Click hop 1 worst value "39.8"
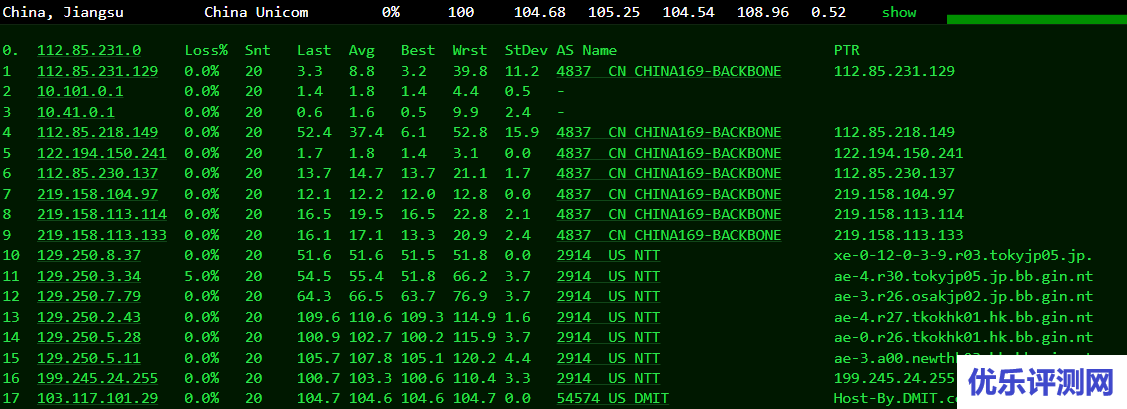 pyautogui.click(x=470, y=71)
